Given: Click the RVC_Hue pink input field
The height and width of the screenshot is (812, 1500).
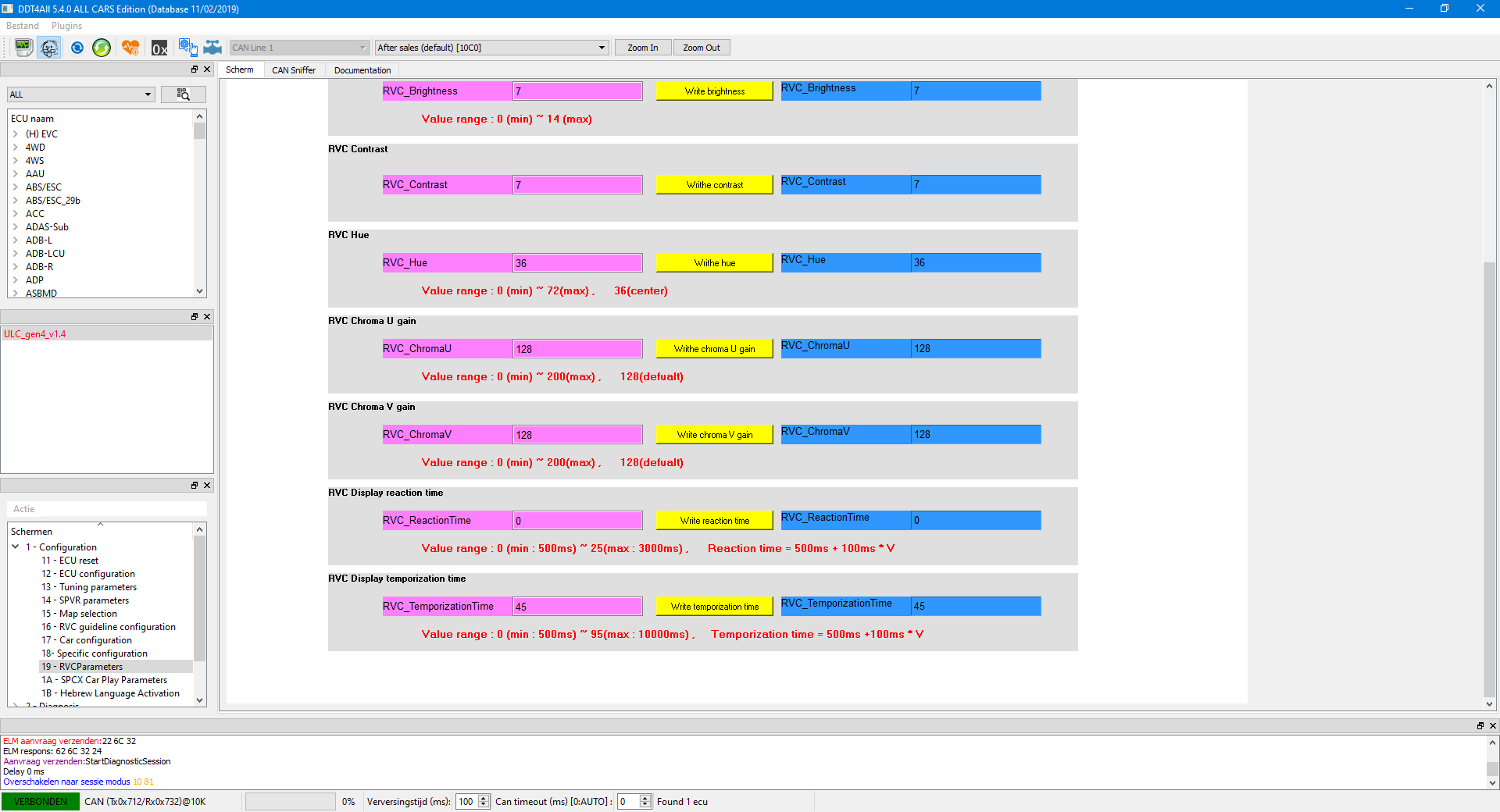Looking at the screenshot, I should [x=577, y=263].
